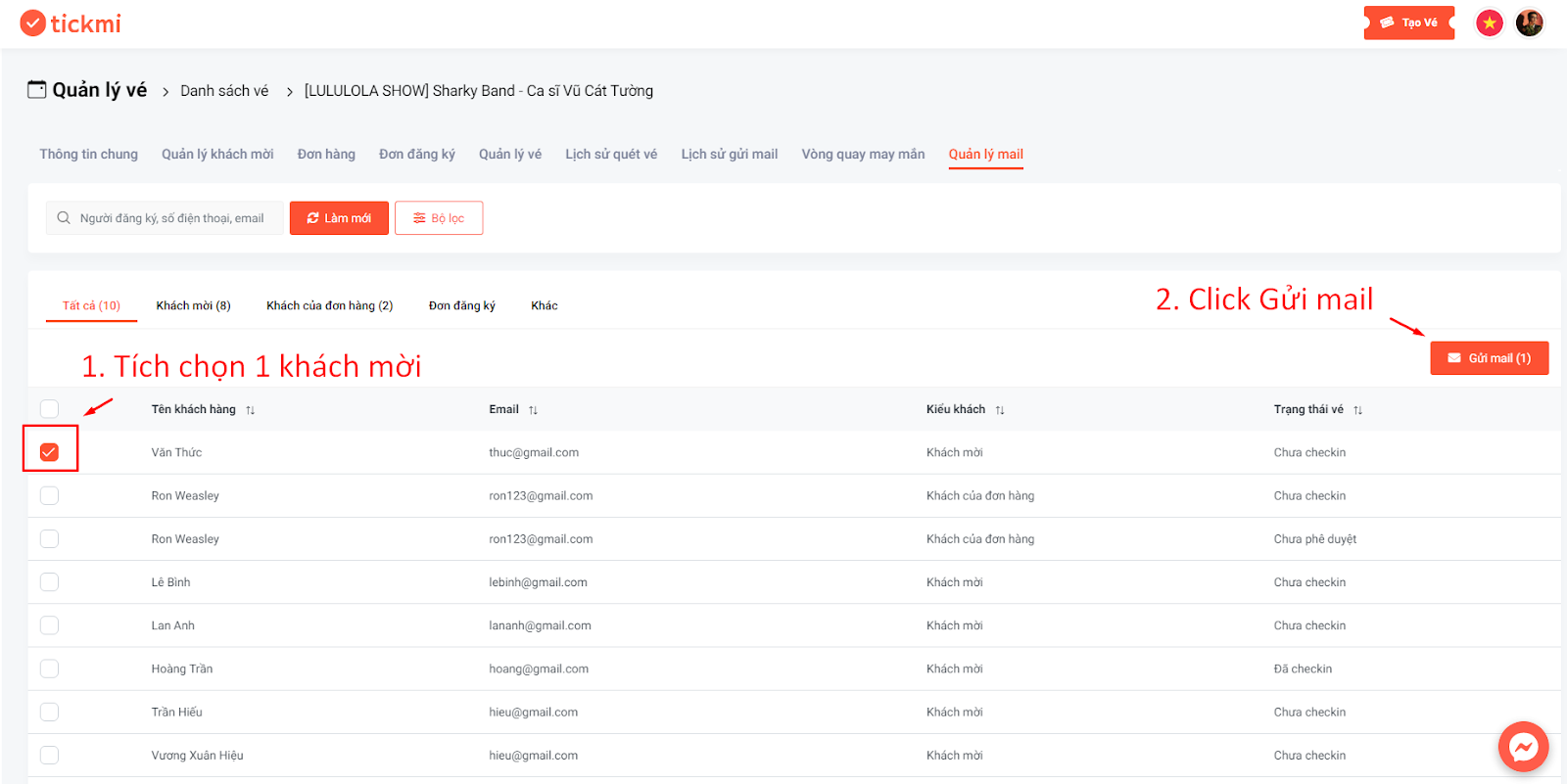Open the Lịch sử gửi mail tab
The image size is (1567, 784).
click(x=730, y=154)
